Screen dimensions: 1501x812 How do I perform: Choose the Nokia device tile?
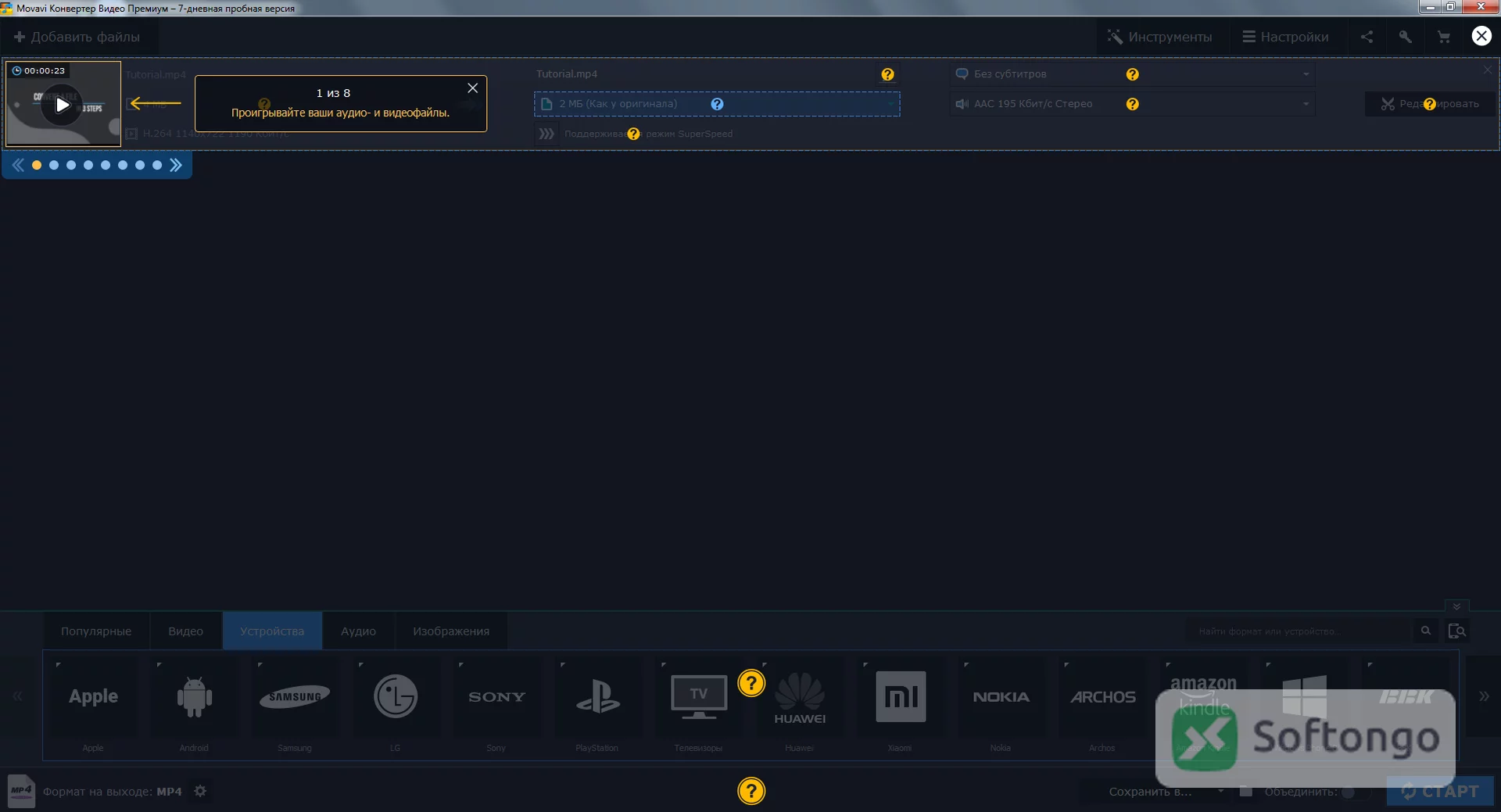point(1001,696)
